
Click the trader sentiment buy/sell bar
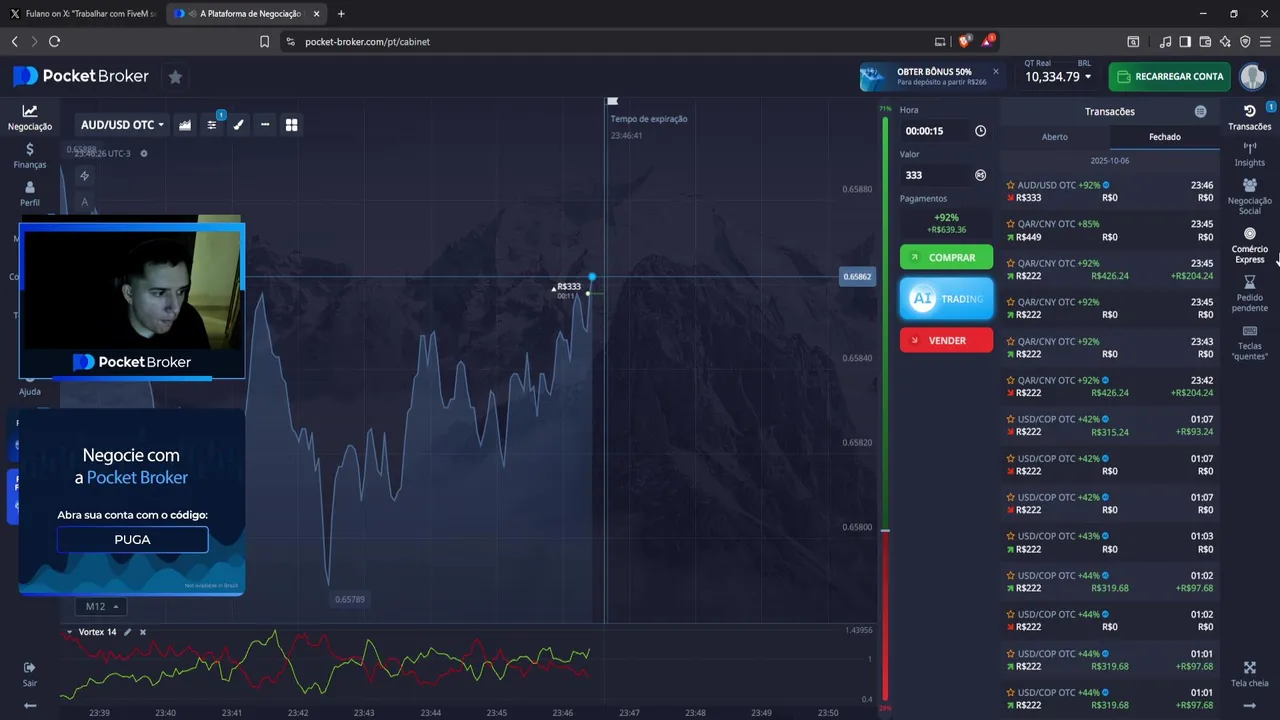point(885,410)
